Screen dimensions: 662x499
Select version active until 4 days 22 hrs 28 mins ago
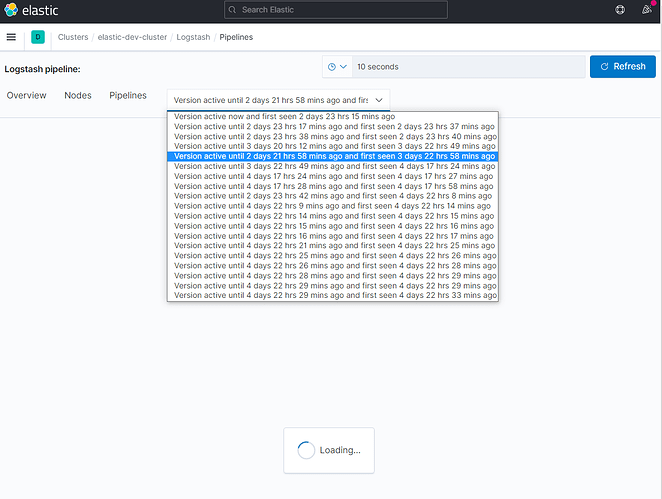tap(333, 276)
